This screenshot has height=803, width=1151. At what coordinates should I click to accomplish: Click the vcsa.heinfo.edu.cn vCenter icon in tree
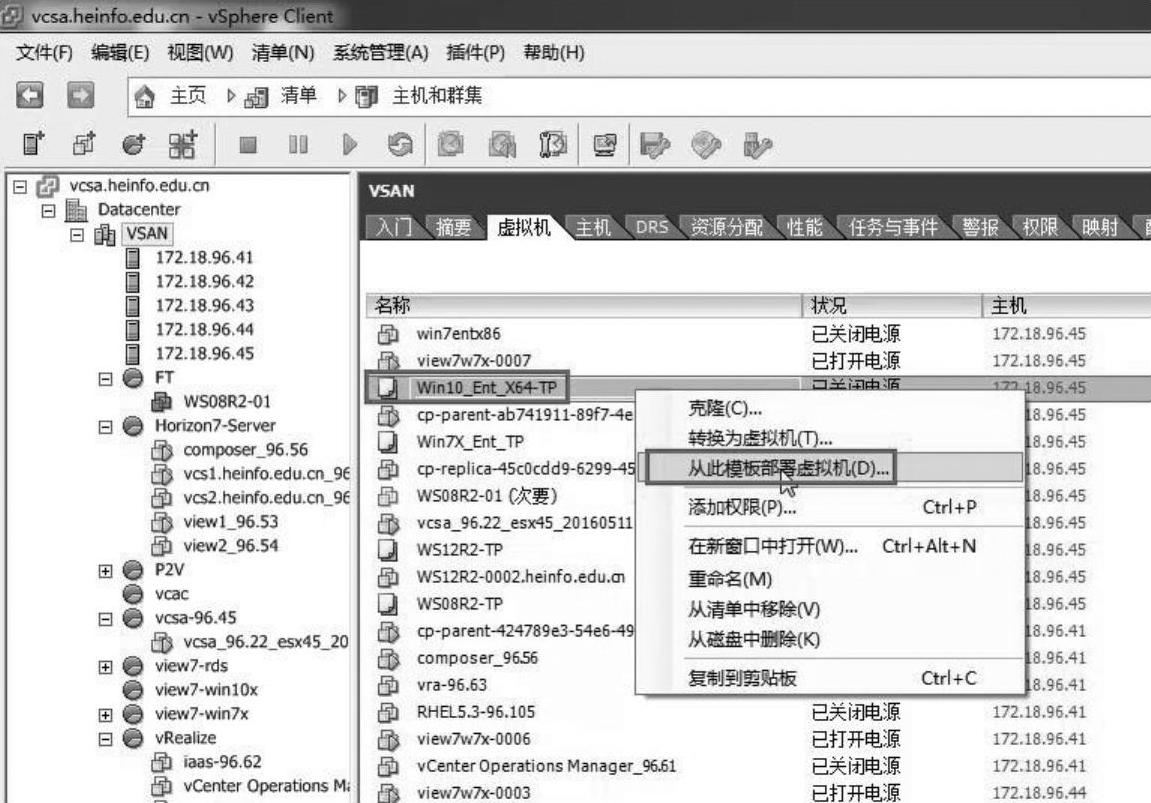[48, 186]
